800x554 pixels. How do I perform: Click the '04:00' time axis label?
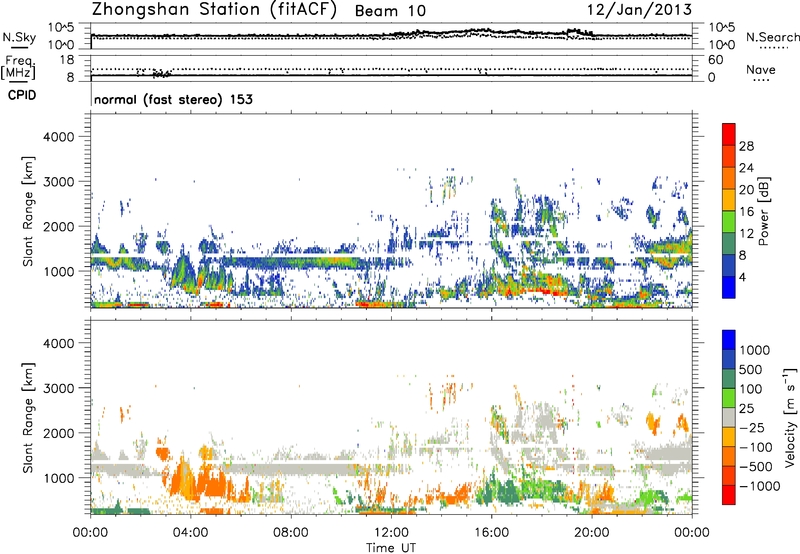click(x=190, y=533)
